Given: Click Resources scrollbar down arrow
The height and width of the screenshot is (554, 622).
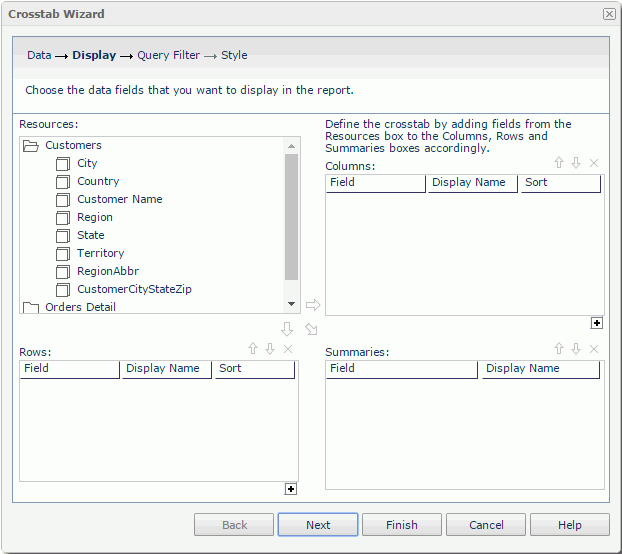Looking at the screenshot, I should 292,304.
